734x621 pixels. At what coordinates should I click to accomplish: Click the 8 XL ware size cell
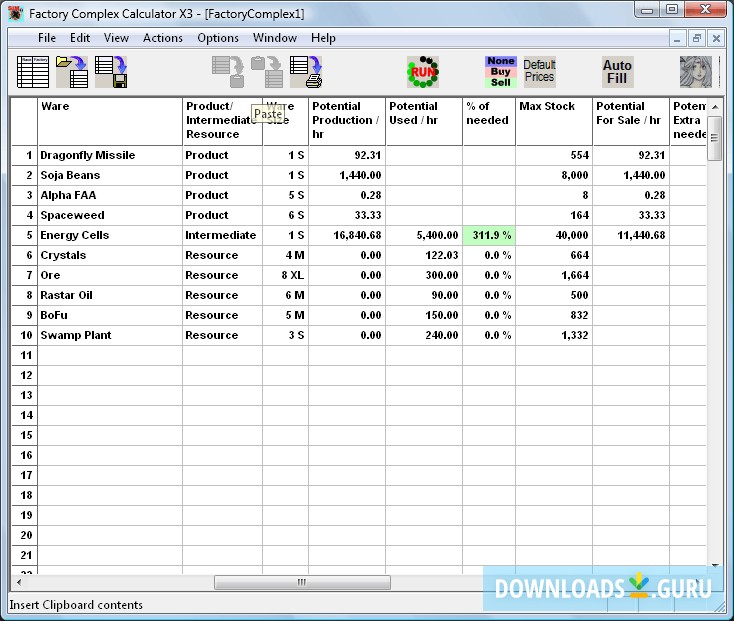click(x=286, y=275)
